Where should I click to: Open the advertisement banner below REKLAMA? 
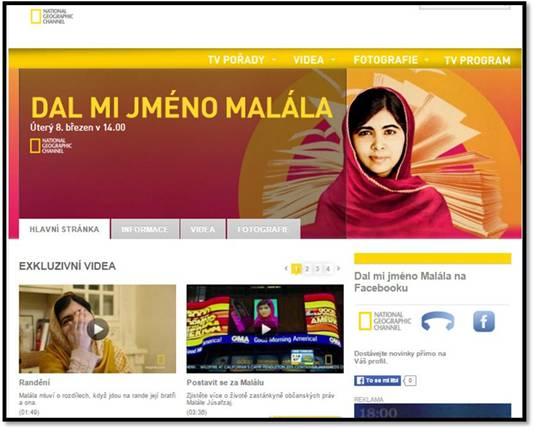tap(433, 410)
